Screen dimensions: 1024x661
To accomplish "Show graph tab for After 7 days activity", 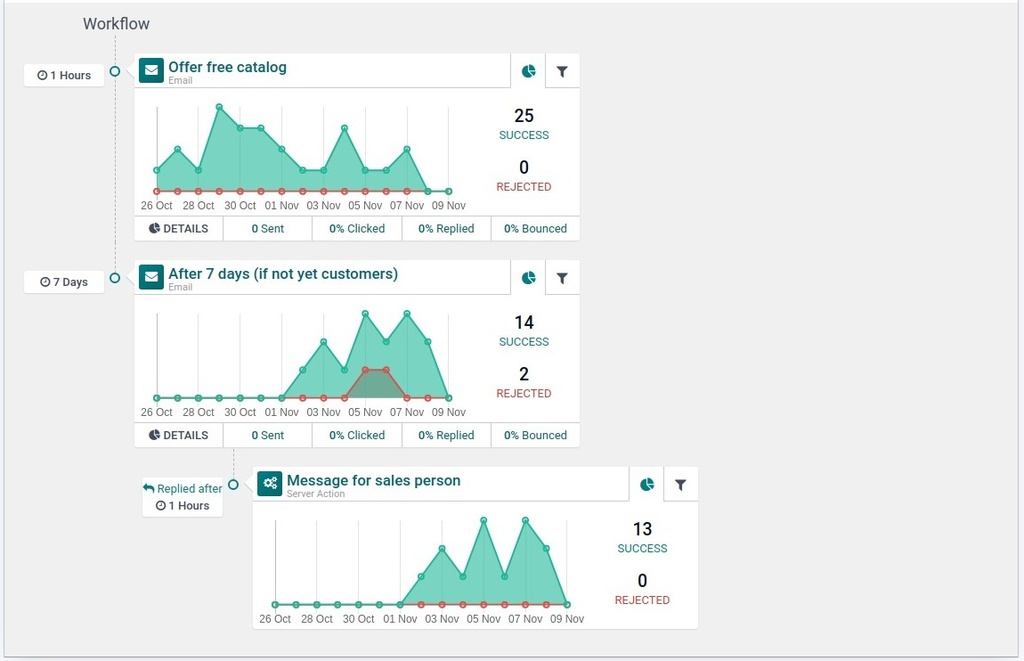I will click(529, 278).
